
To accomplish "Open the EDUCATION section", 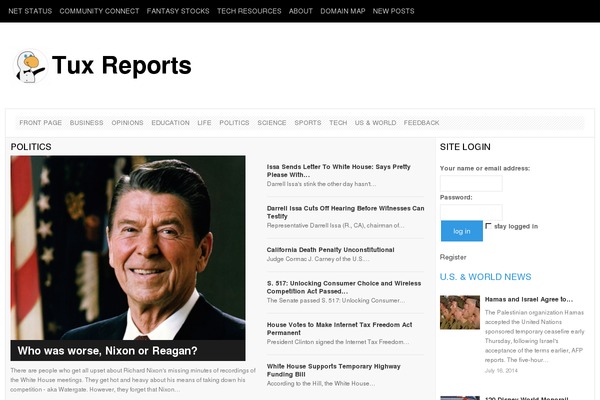I will (170, 122).
